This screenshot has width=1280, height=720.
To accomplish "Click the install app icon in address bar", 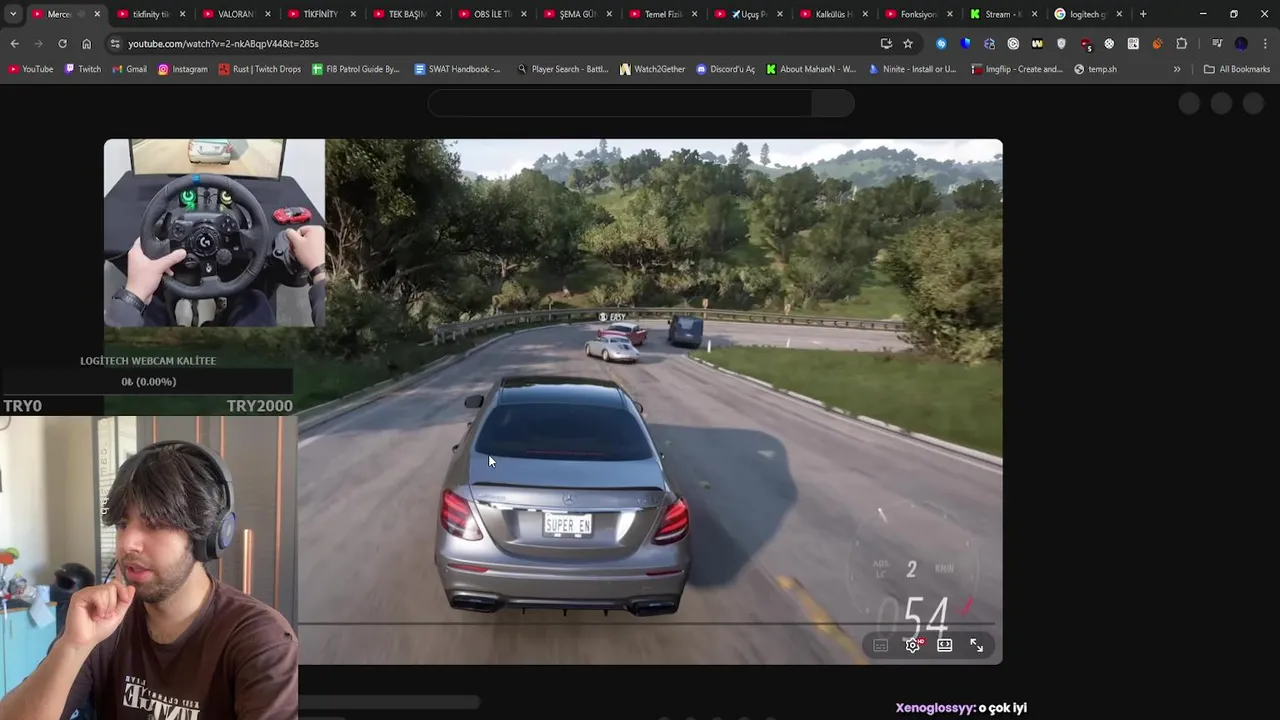I will coord(886,44).
